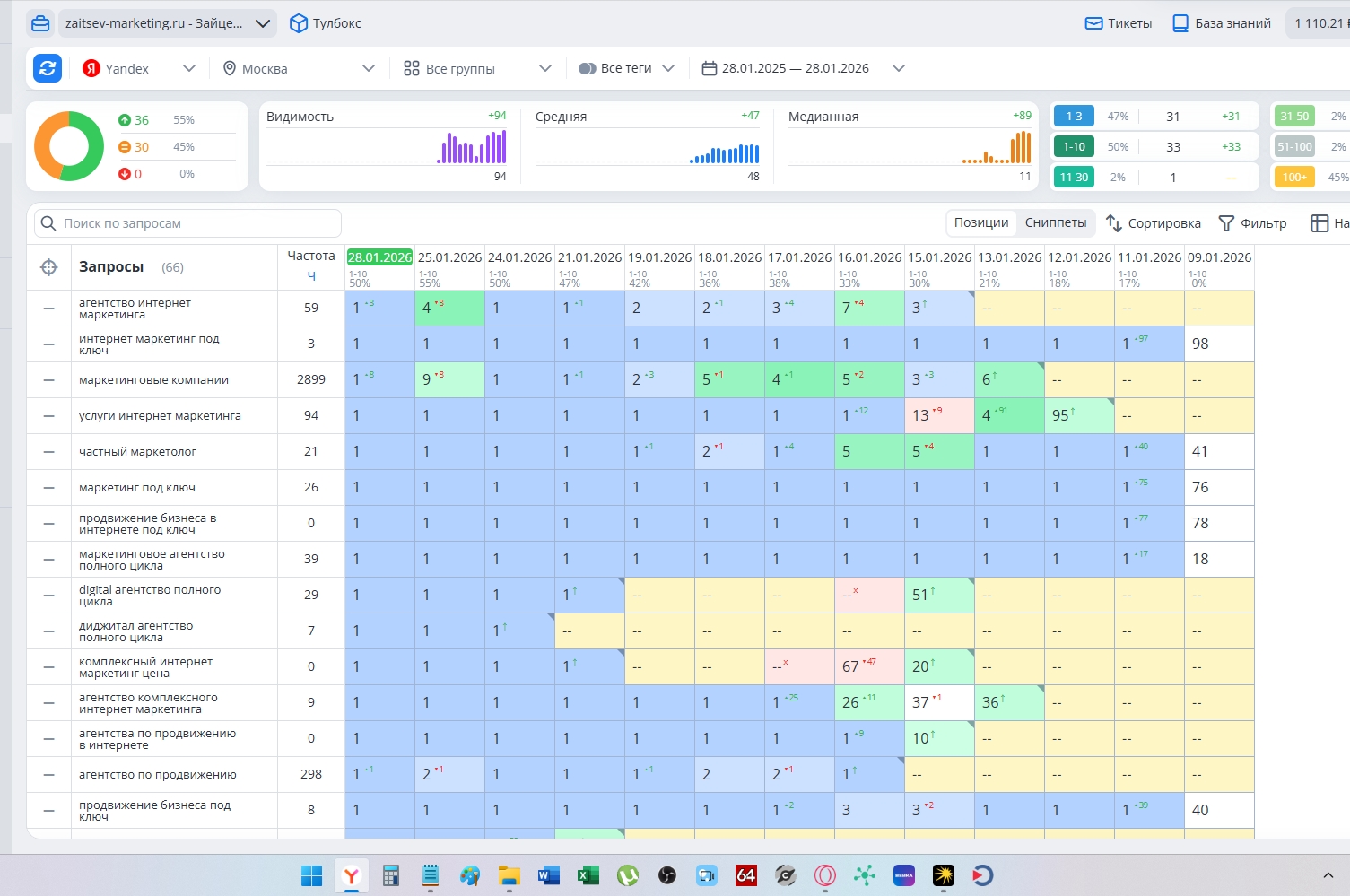This screenshot has width=1350, height=896.
Task: Toggle the minus mark for 'частный маркетолог' row
Action: 49,452
